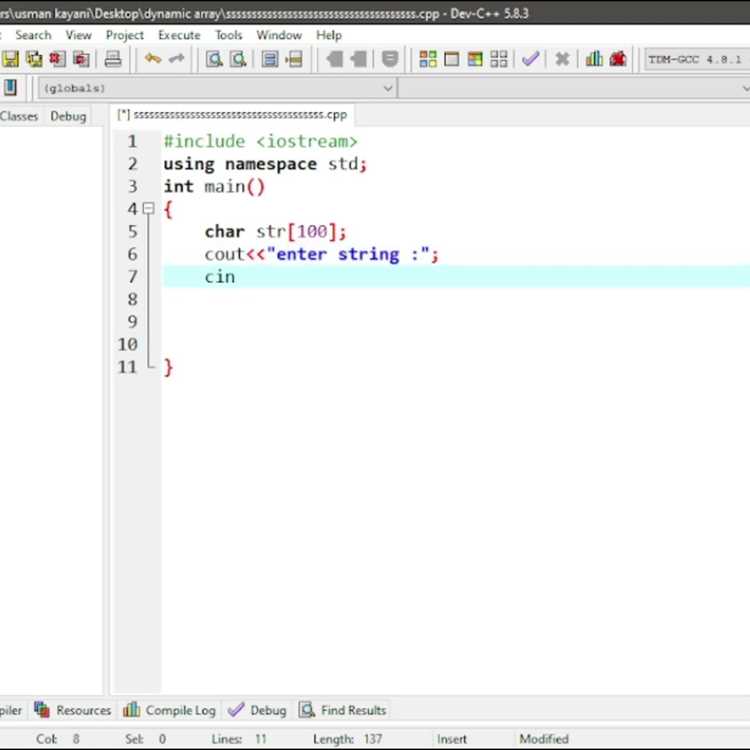The image size is (750, 750).
Task: Click the yellow floppy Save icon
Action: coord(10,59)
